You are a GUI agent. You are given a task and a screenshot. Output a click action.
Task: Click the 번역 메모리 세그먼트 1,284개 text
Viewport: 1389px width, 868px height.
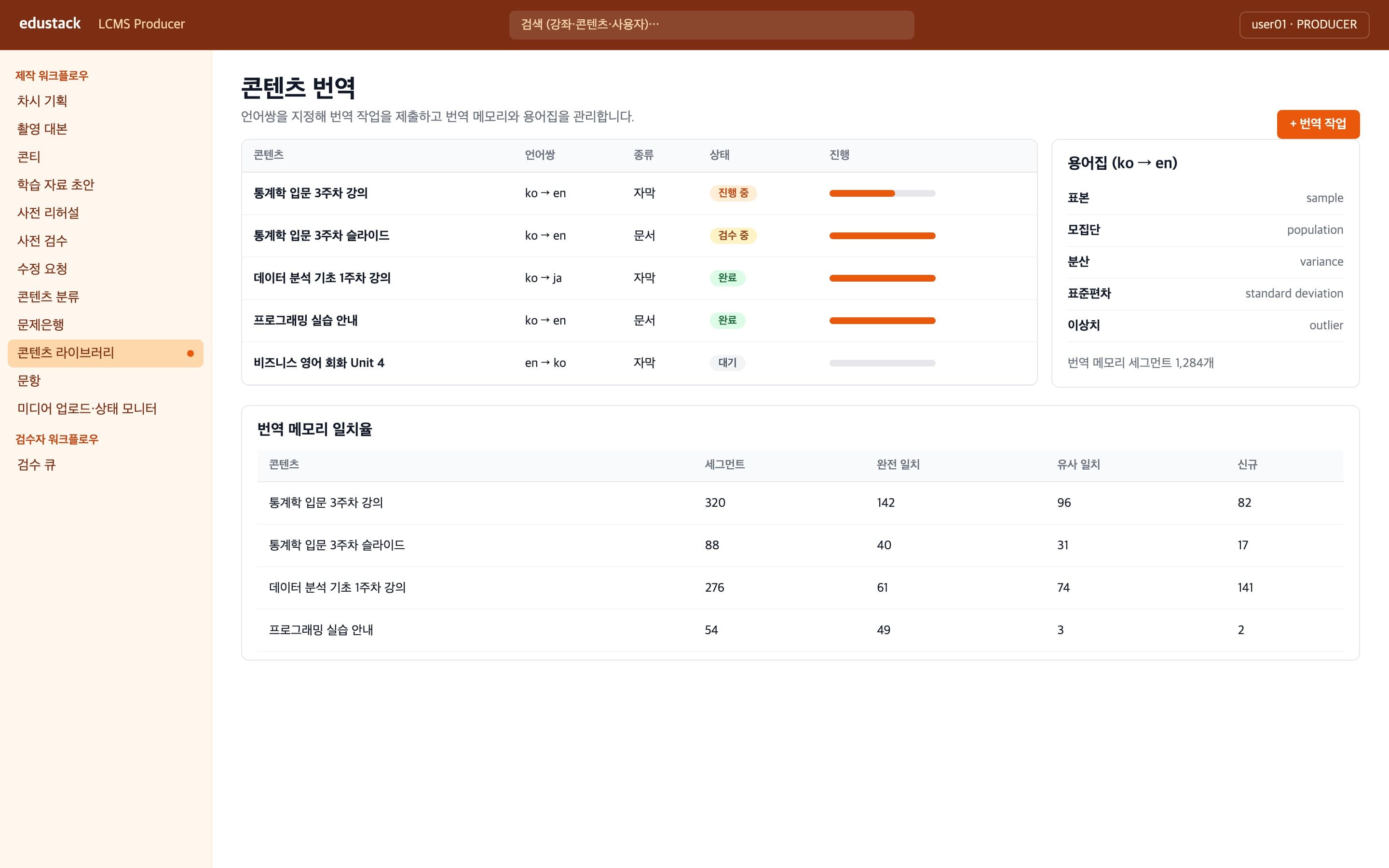(1140, 363)
